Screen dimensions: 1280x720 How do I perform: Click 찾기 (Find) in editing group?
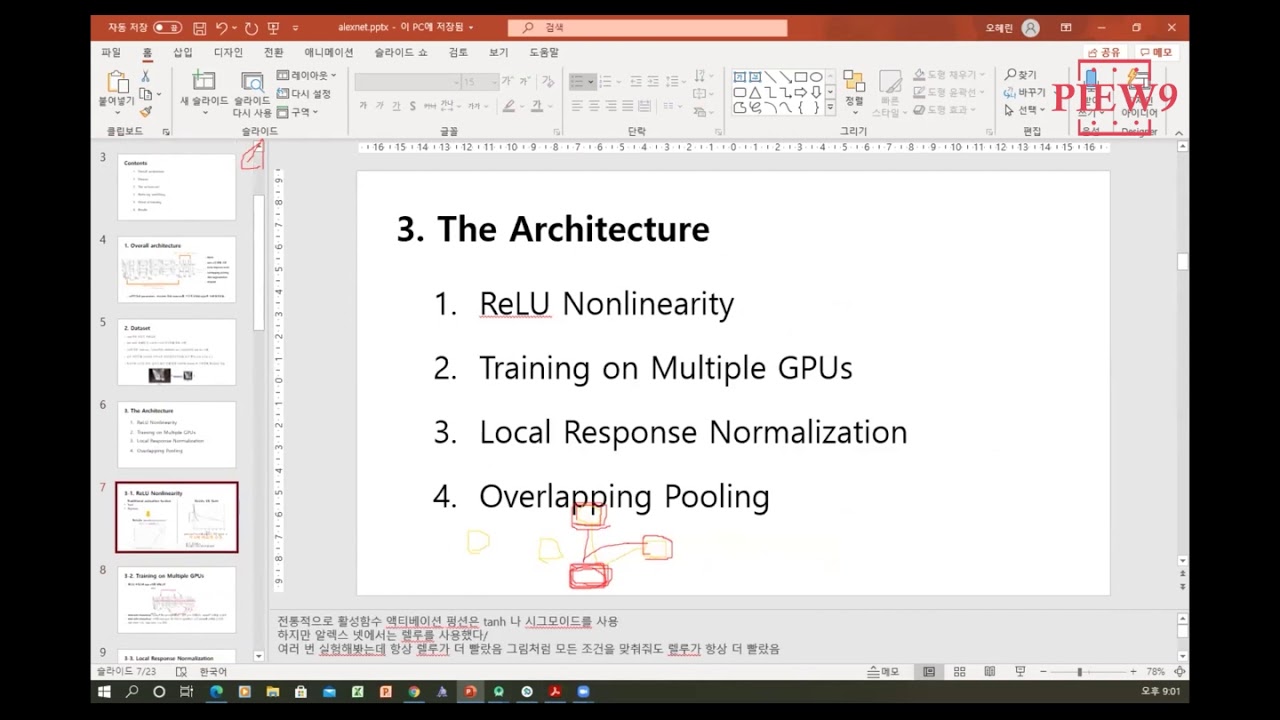(1021, 75)
